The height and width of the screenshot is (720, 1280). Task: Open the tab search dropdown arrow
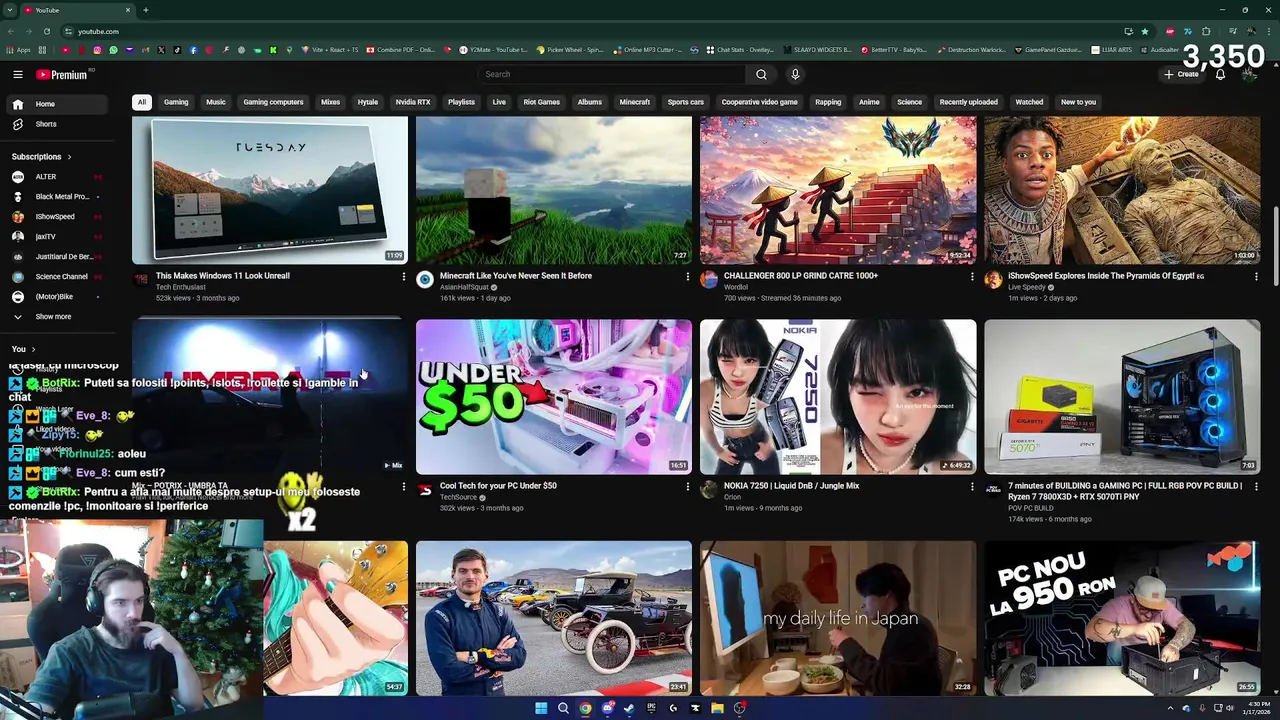point(11,10)
